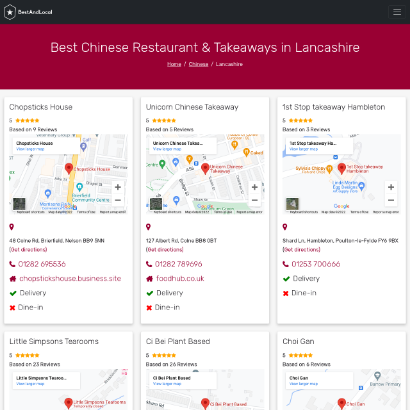Call Unicorn Chinese Takeaway on 01282 789696
The width and height of the screenshot is (410, 410).
[x=179, y=264]
